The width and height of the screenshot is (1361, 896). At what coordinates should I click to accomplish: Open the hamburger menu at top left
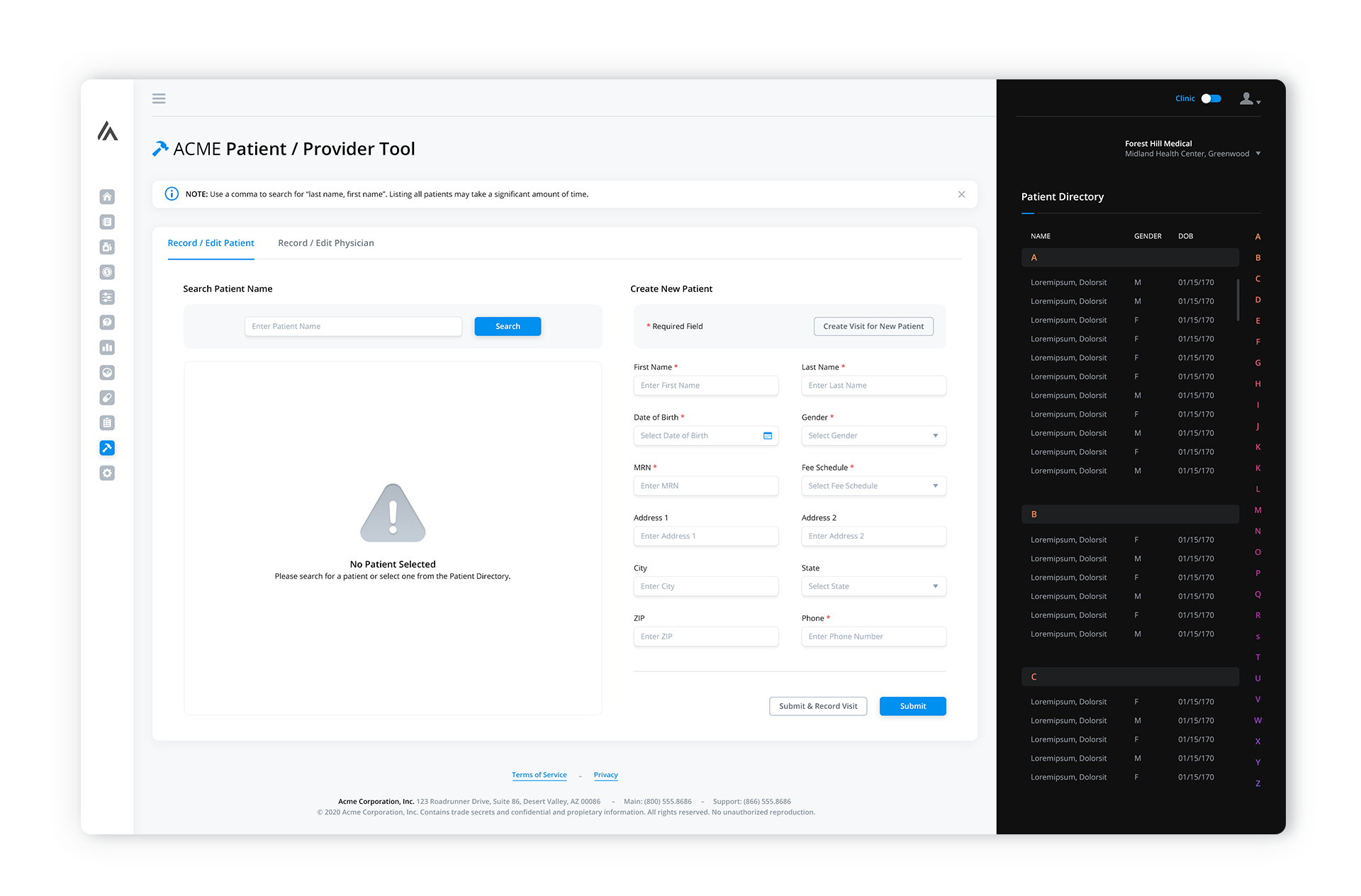click(x=159, y=99)
